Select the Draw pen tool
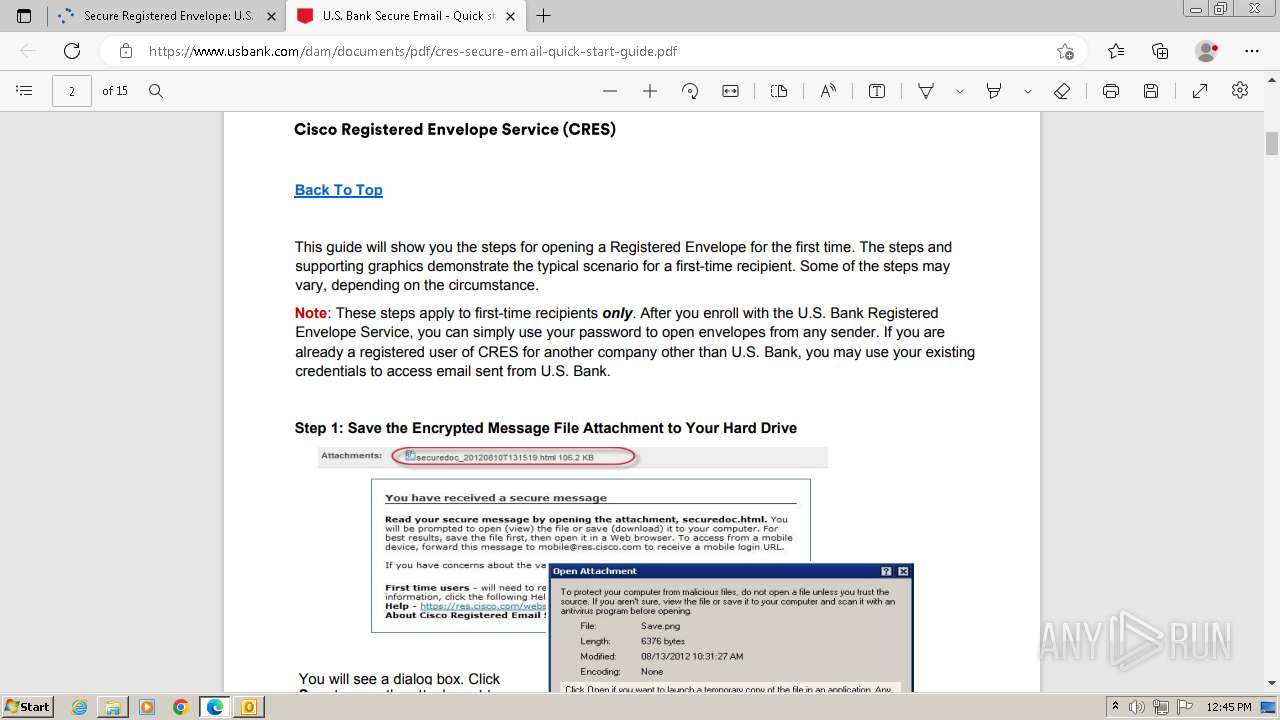This screenshot has width=1280, height=720. pos(926,91)
